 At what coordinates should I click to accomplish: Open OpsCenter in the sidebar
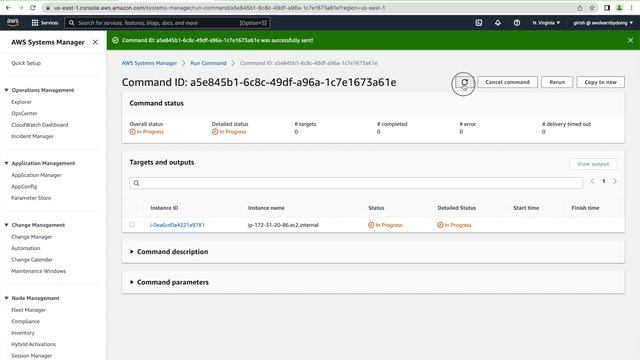[x=24, y=113]
